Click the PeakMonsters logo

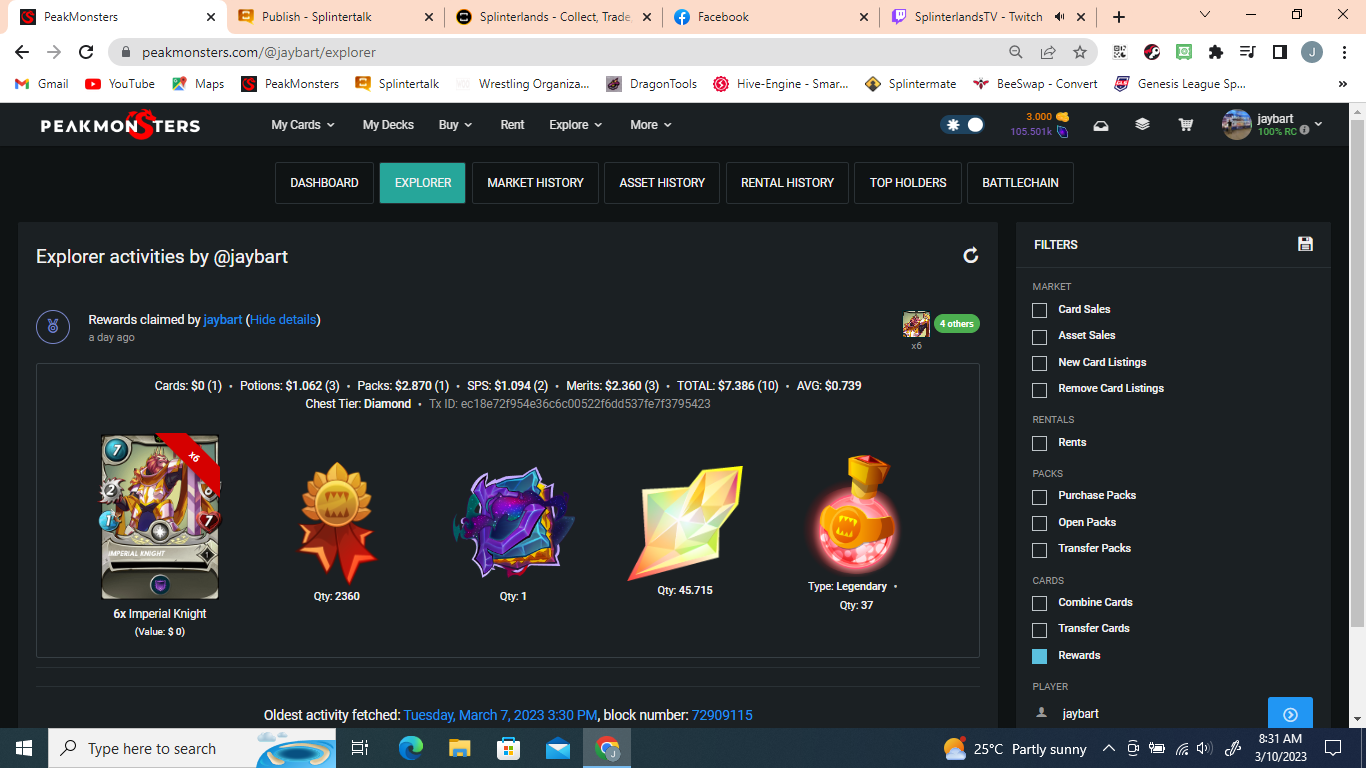point(120,125)
